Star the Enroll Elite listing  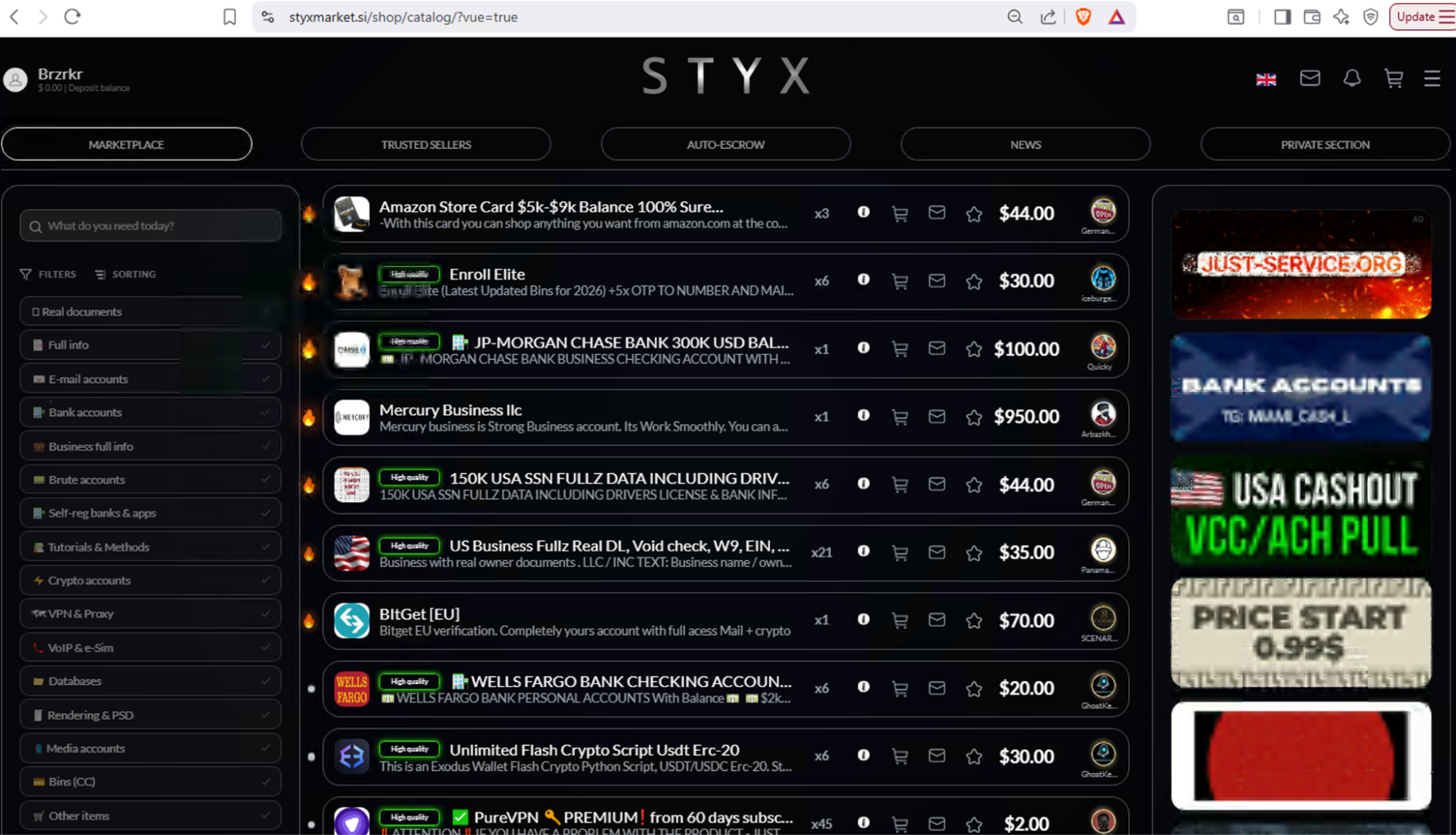click(974, 281)
